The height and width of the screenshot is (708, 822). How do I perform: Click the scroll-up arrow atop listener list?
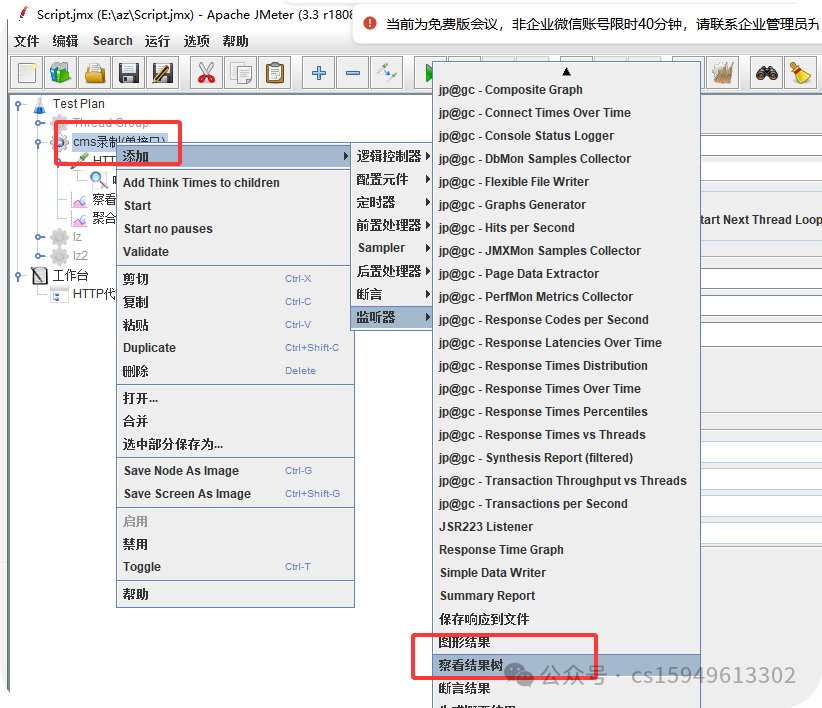(x=566, y=71)
